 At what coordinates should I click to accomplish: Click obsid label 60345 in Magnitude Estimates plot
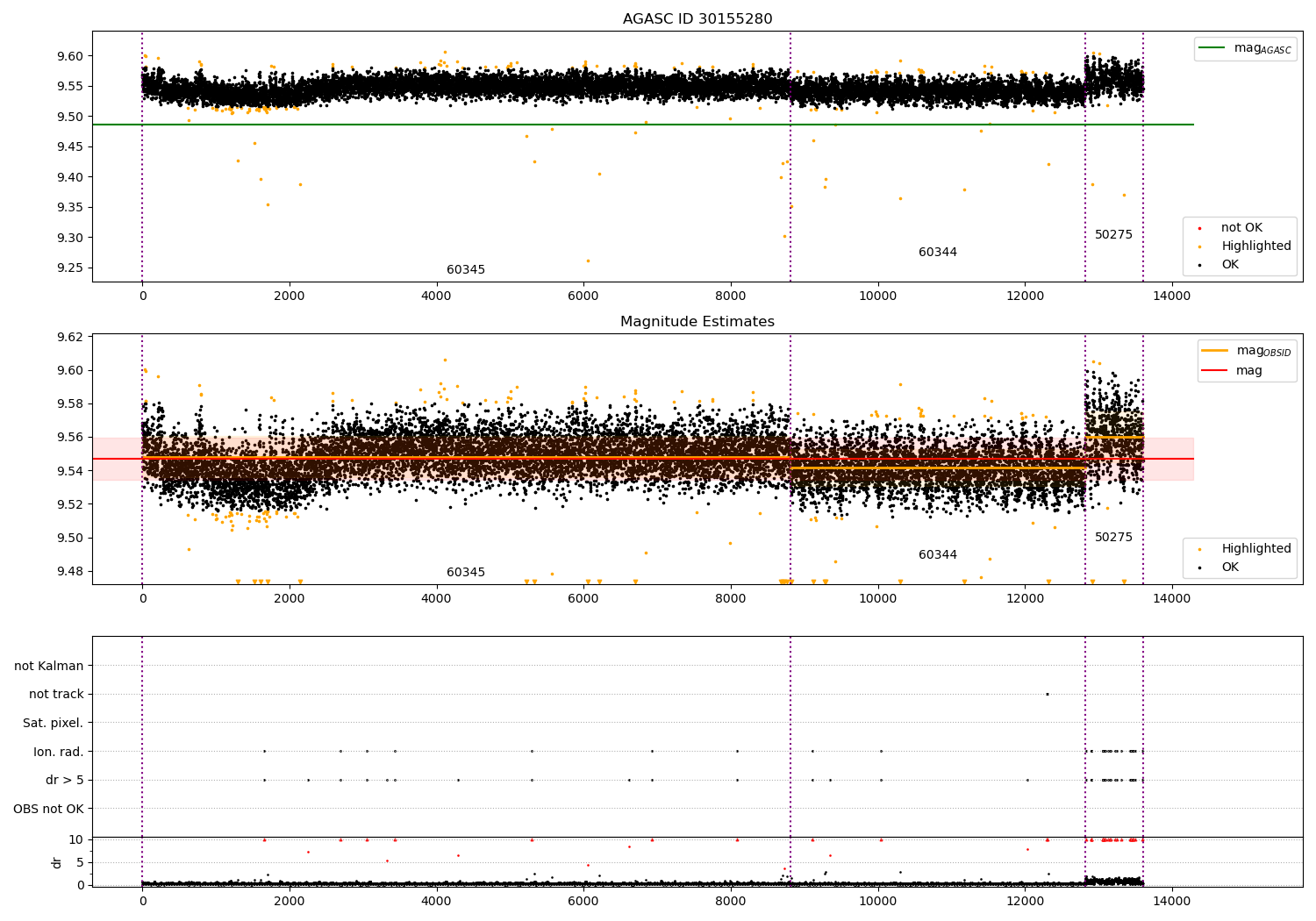coord(466,573)
